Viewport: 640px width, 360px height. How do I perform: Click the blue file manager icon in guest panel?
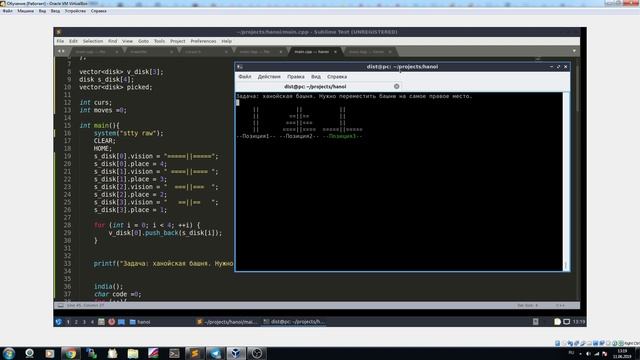(121, 322)
